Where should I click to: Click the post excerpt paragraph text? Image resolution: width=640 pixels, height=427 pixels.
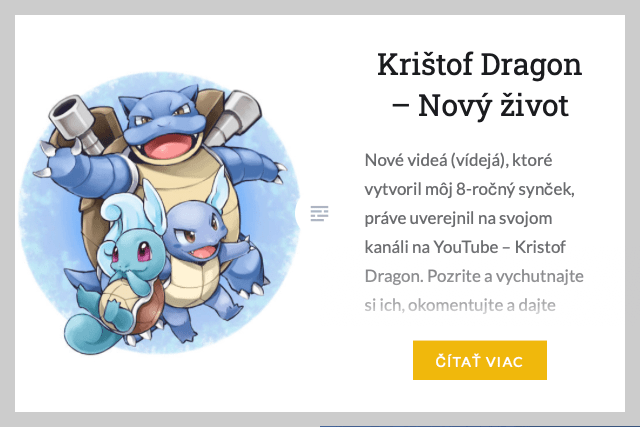click(474, 232)
